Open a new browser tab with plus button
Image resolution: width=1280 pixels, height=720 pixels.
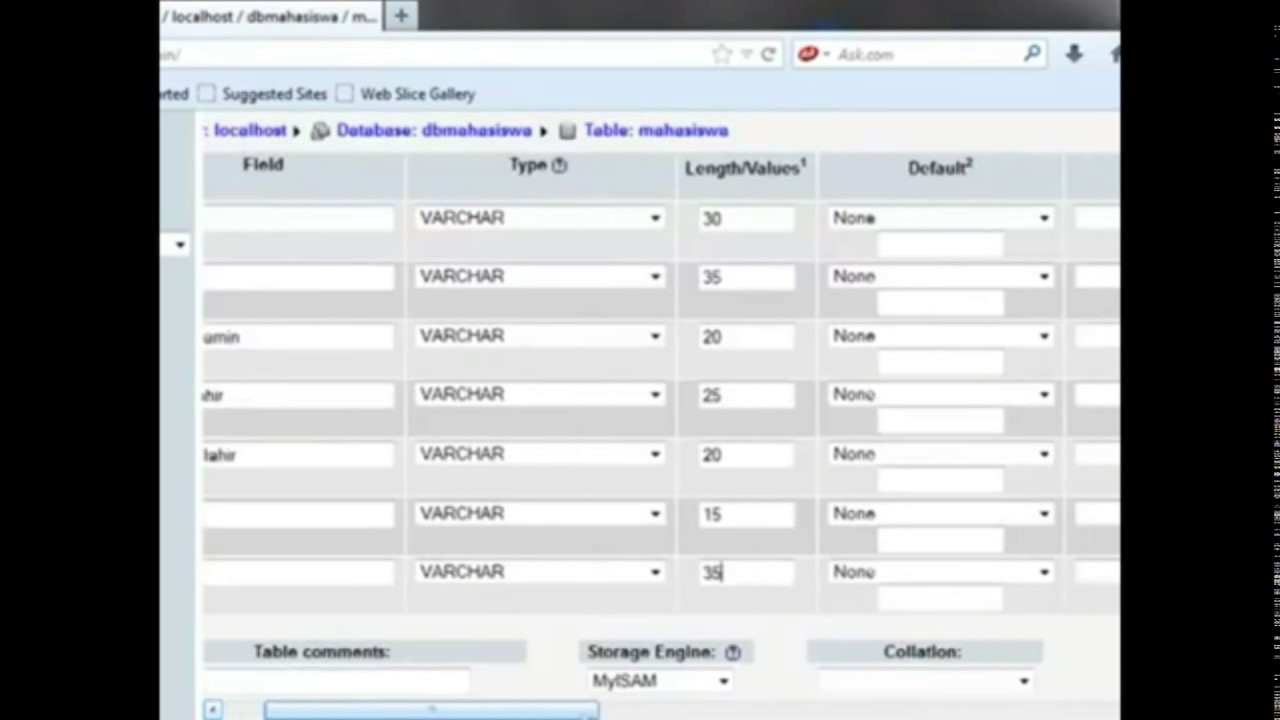pos(401,16)
